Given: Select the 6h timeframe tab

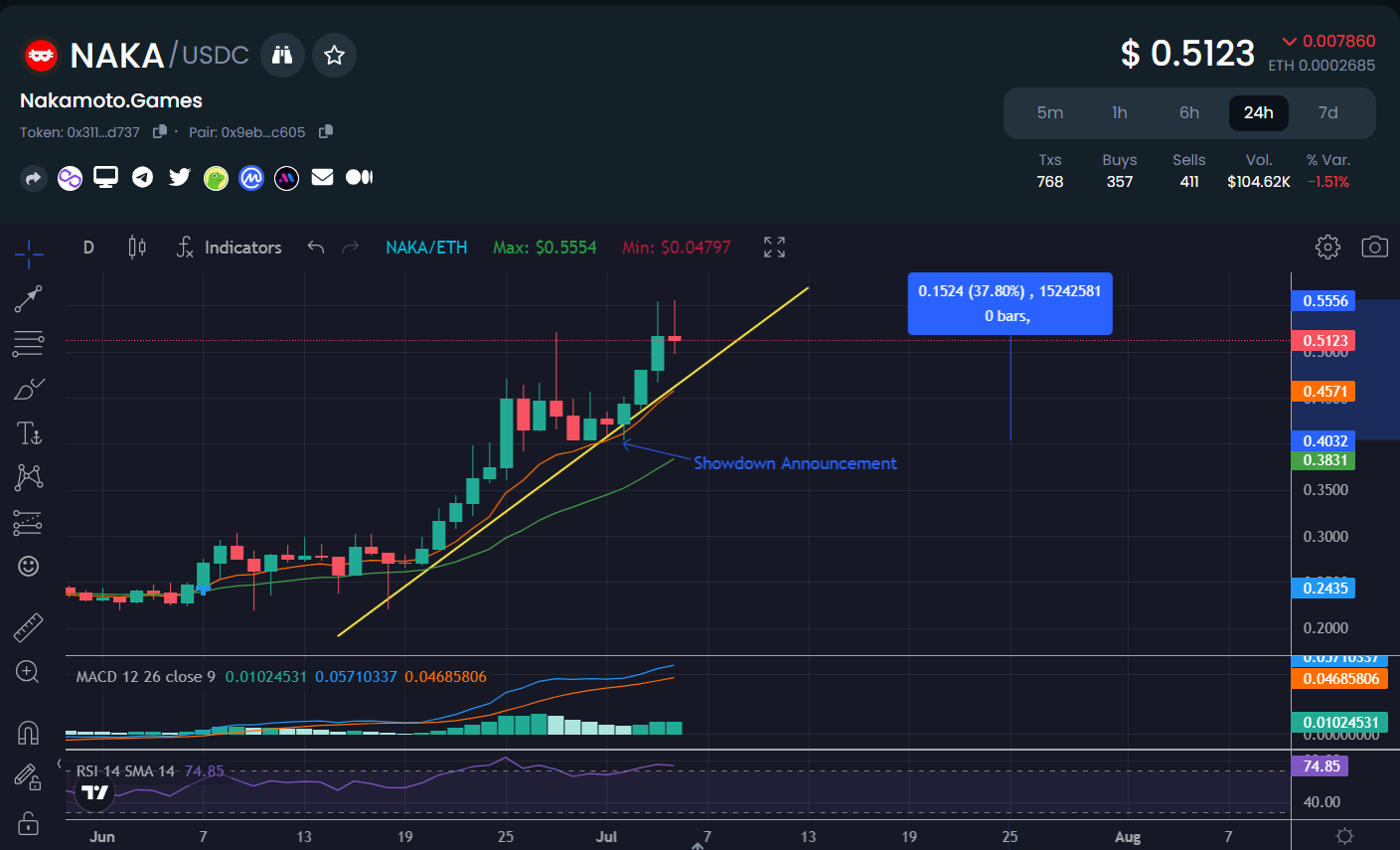Looking at the screenshot, I should (1189, 112).
